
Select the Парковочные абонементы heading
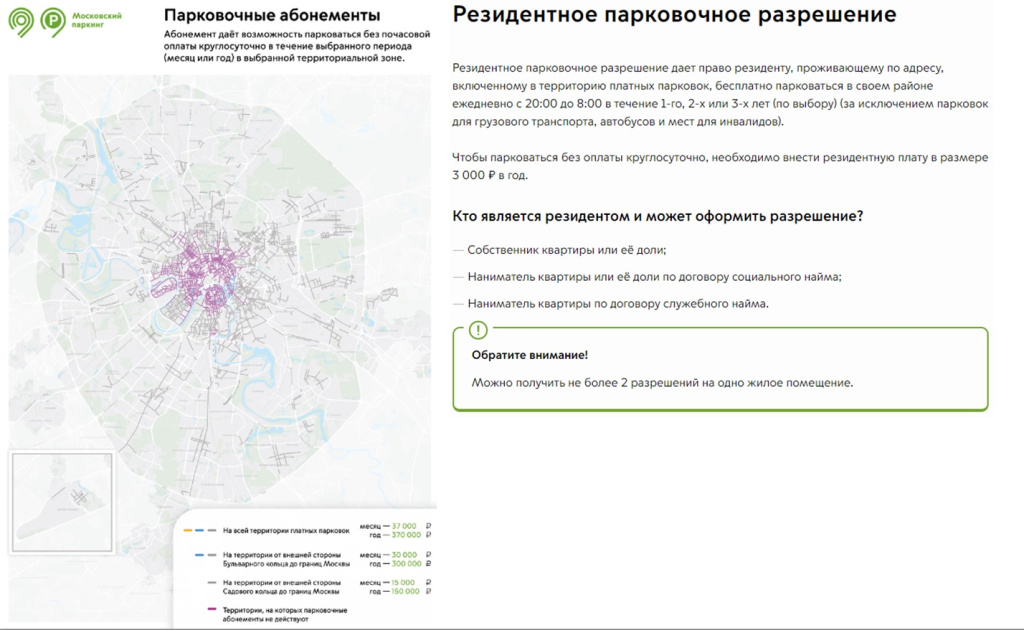point(272,14)
